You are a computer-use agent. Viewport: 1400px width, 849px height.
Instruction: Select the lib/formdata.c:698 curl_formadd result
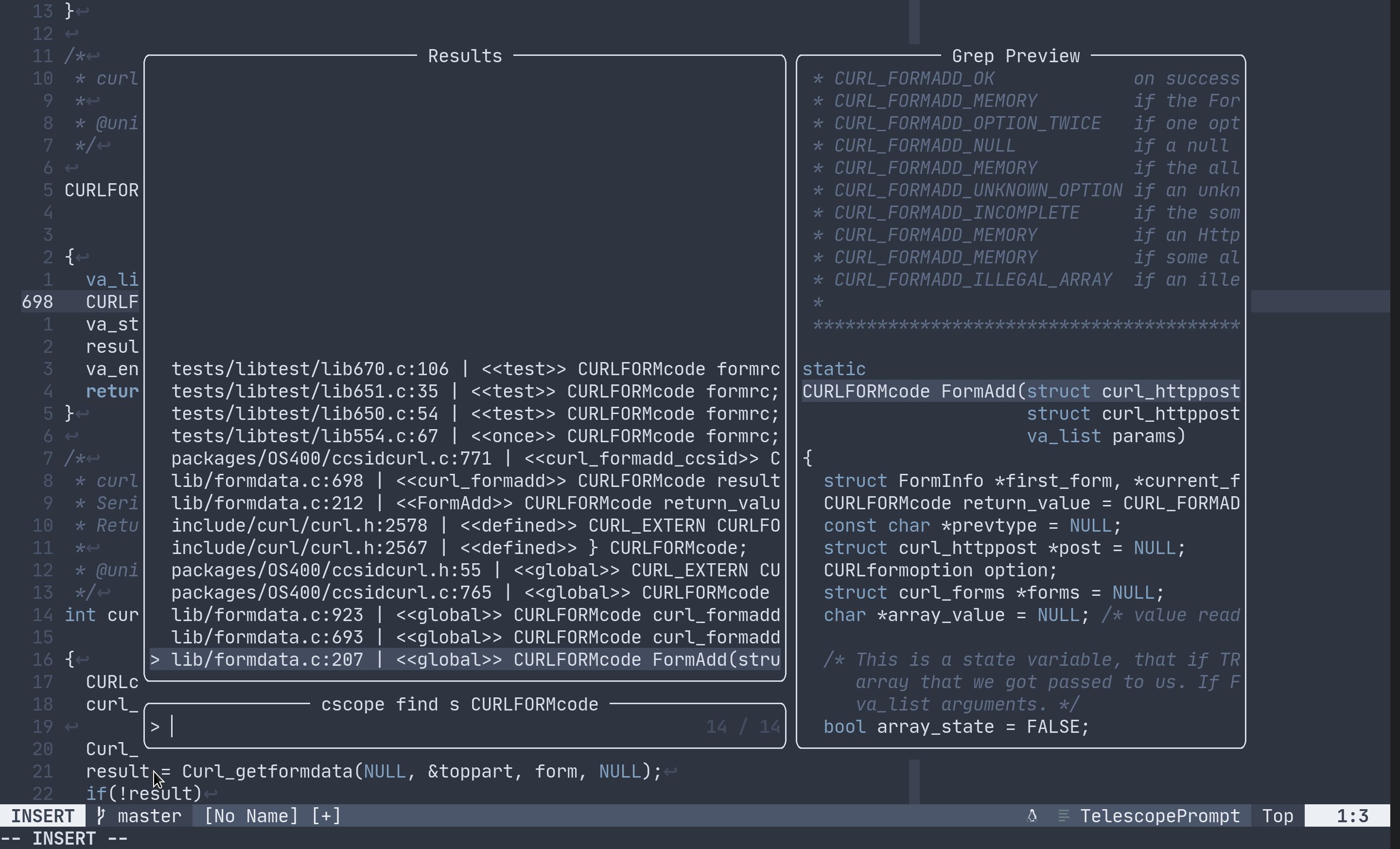pos(475,481)
